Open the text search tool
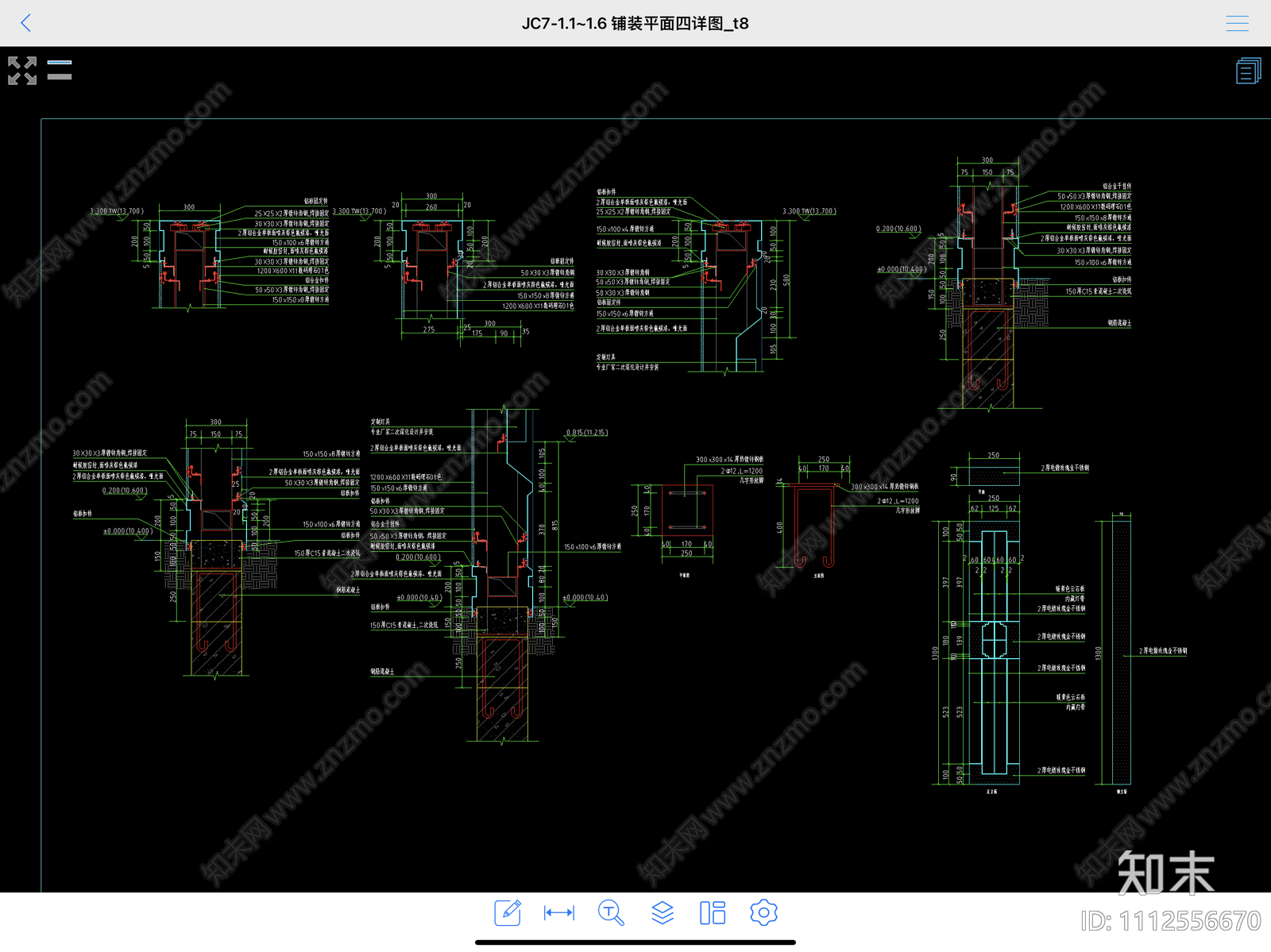The width and height of the screenshot is (1271, 952). (611, 912)
